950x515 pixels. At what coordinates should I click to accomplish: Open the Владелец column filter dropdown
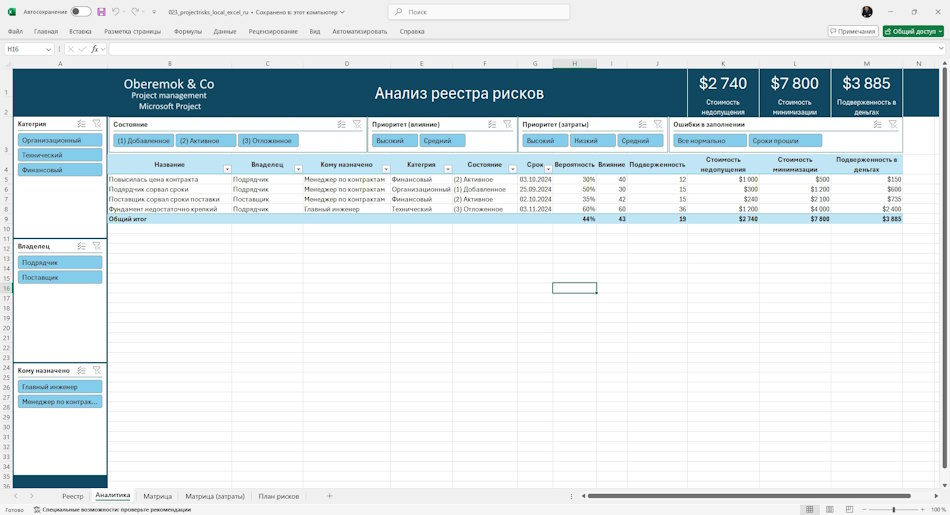click(x=298, y=169)
